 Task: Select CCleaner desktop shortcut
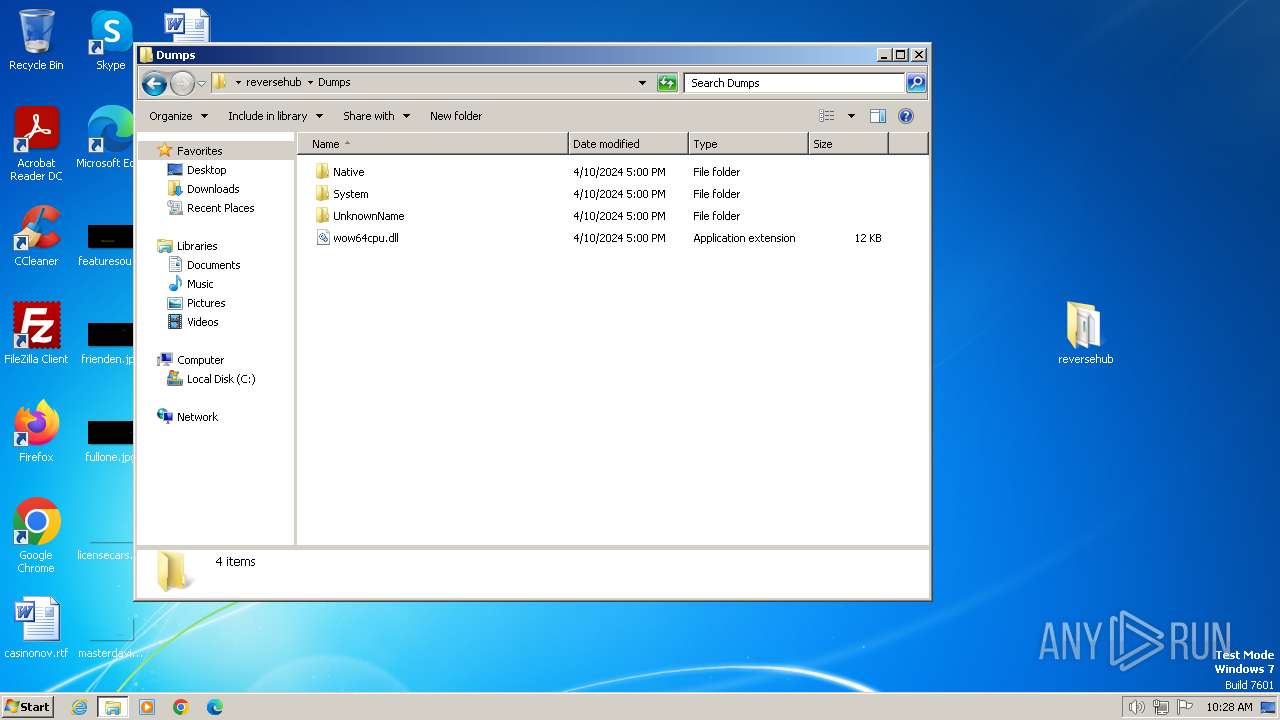click(x=36, y=236)
